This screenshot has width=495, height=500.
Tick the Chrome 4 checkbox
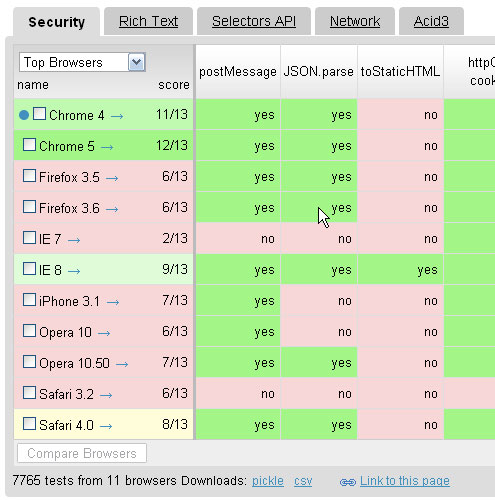click(39, 114)
